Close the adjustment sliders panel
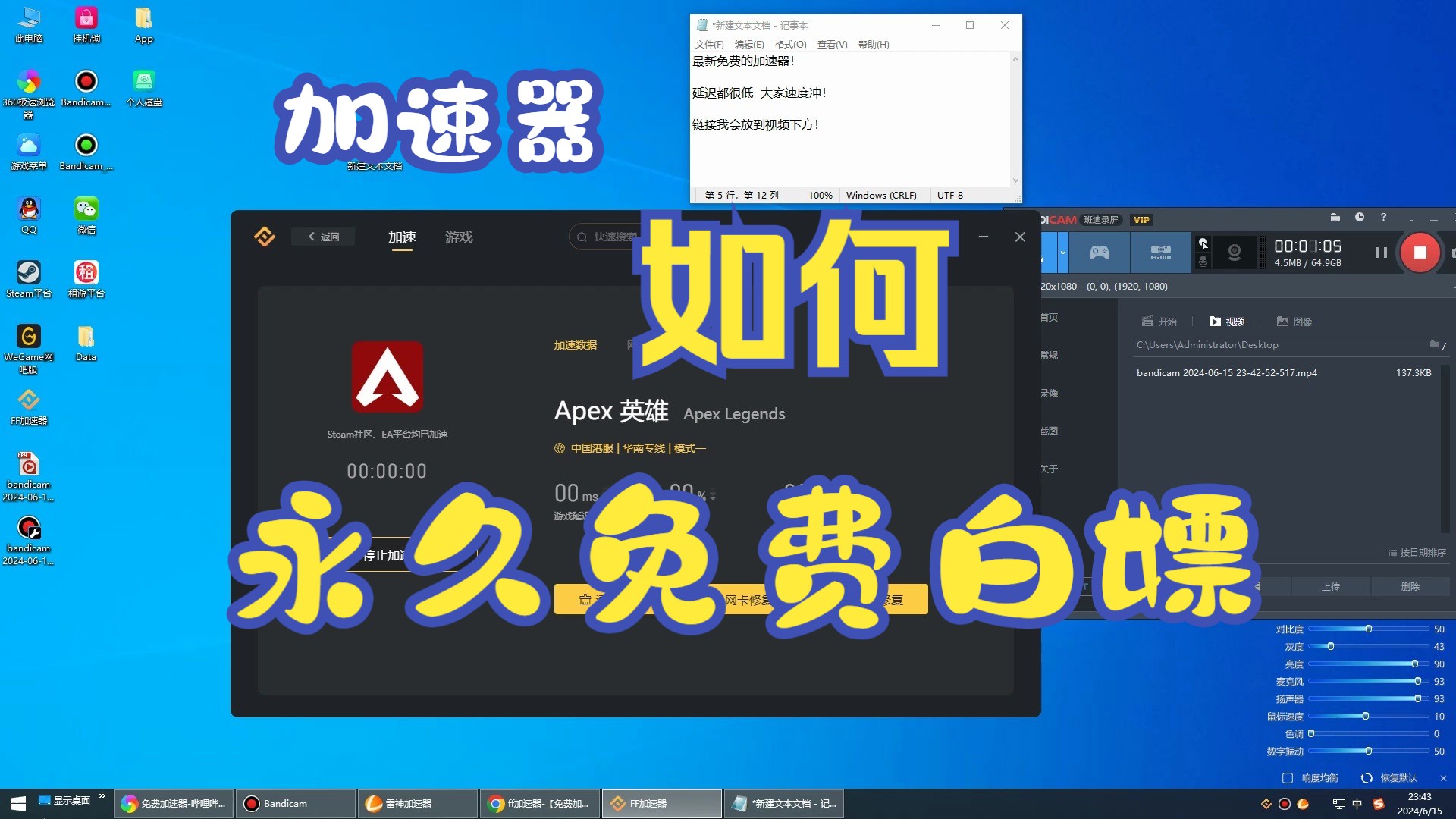Viewport: 1456px width, 819px height. (x=1443, y=778)
